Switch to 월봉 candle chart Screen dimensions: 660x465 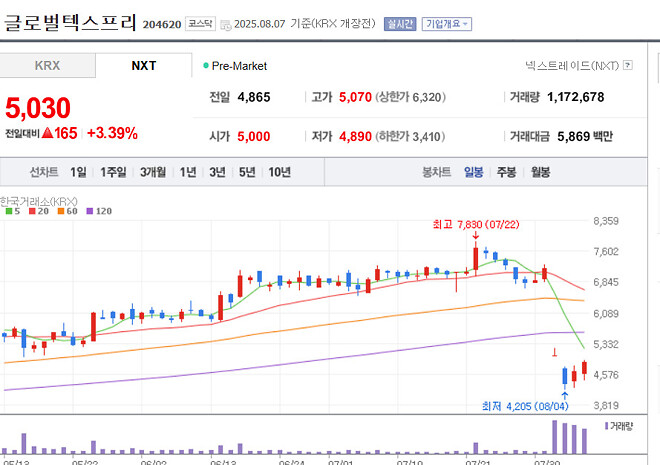tap(540, 172)
